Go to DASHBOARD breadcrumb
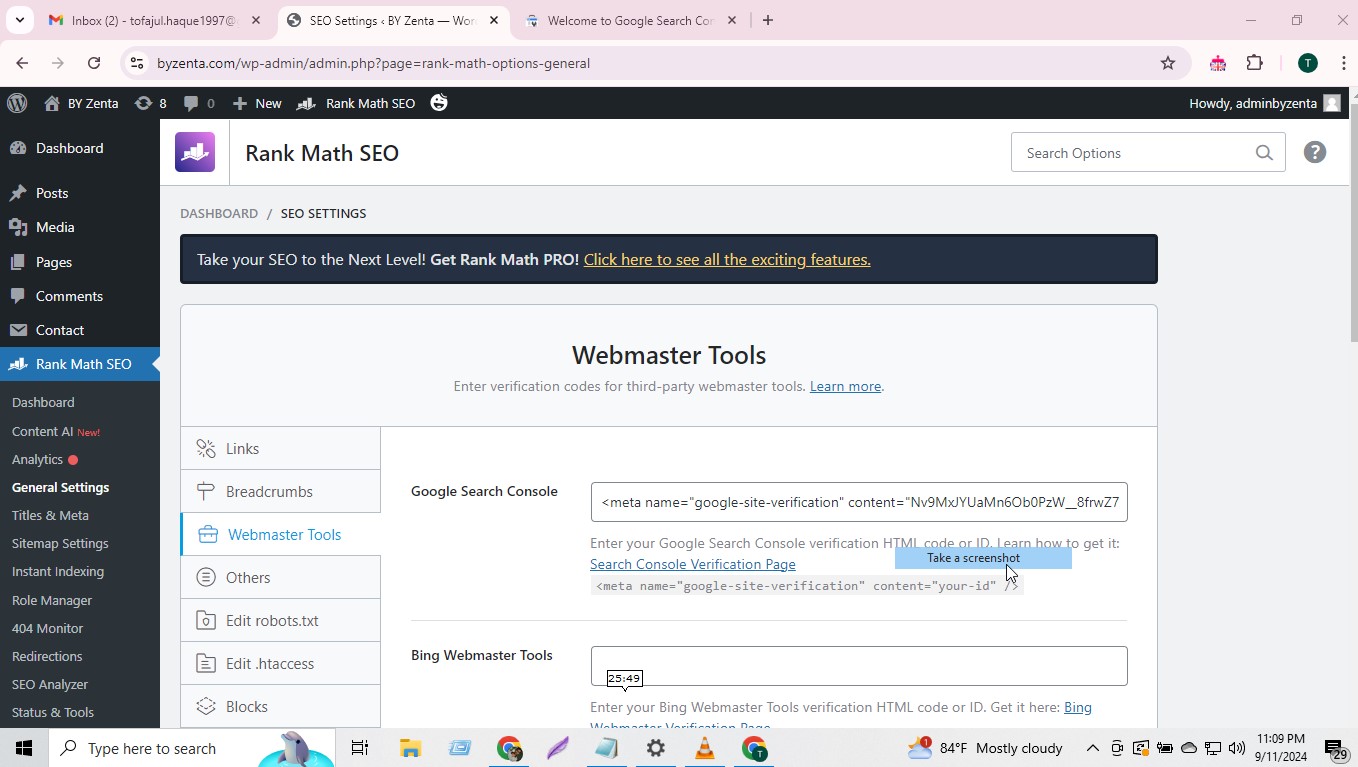Viewport: 1358px width, 767px height. [x=219, y=213]
